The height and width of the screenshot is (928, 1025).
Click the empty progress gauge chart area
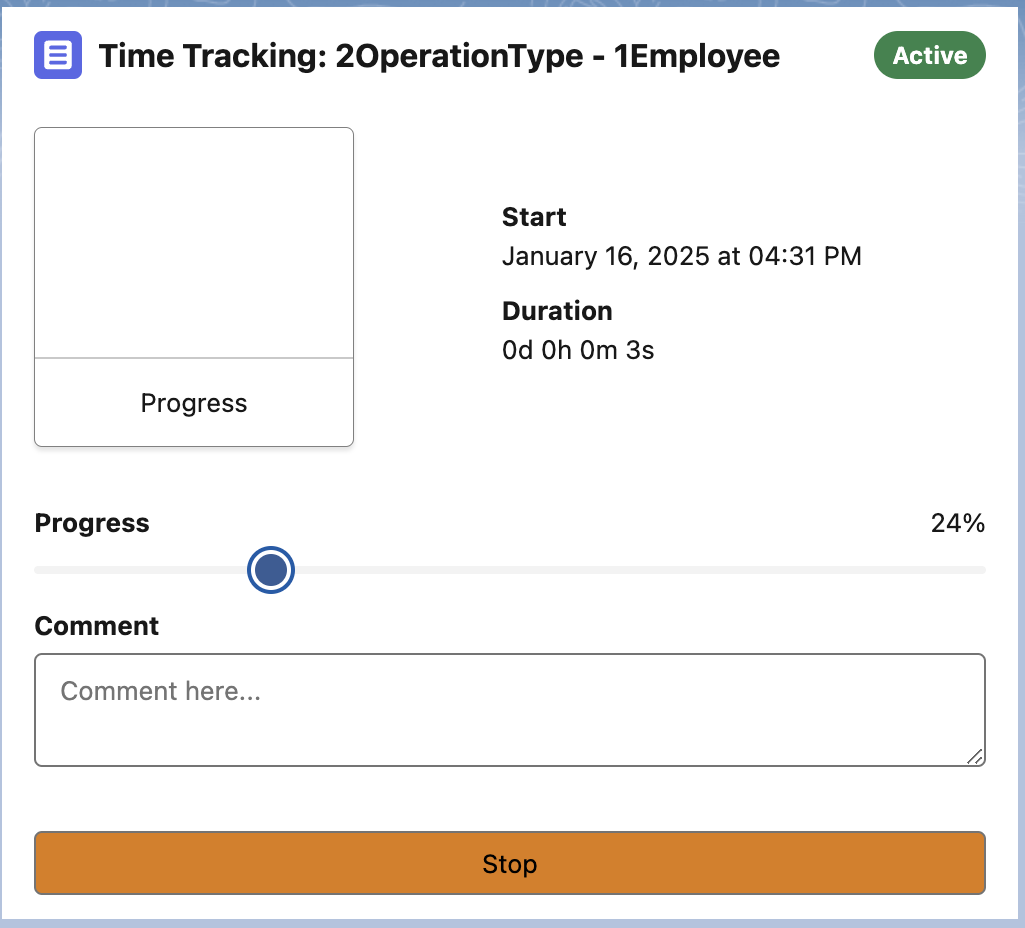(x=194, y=242)
